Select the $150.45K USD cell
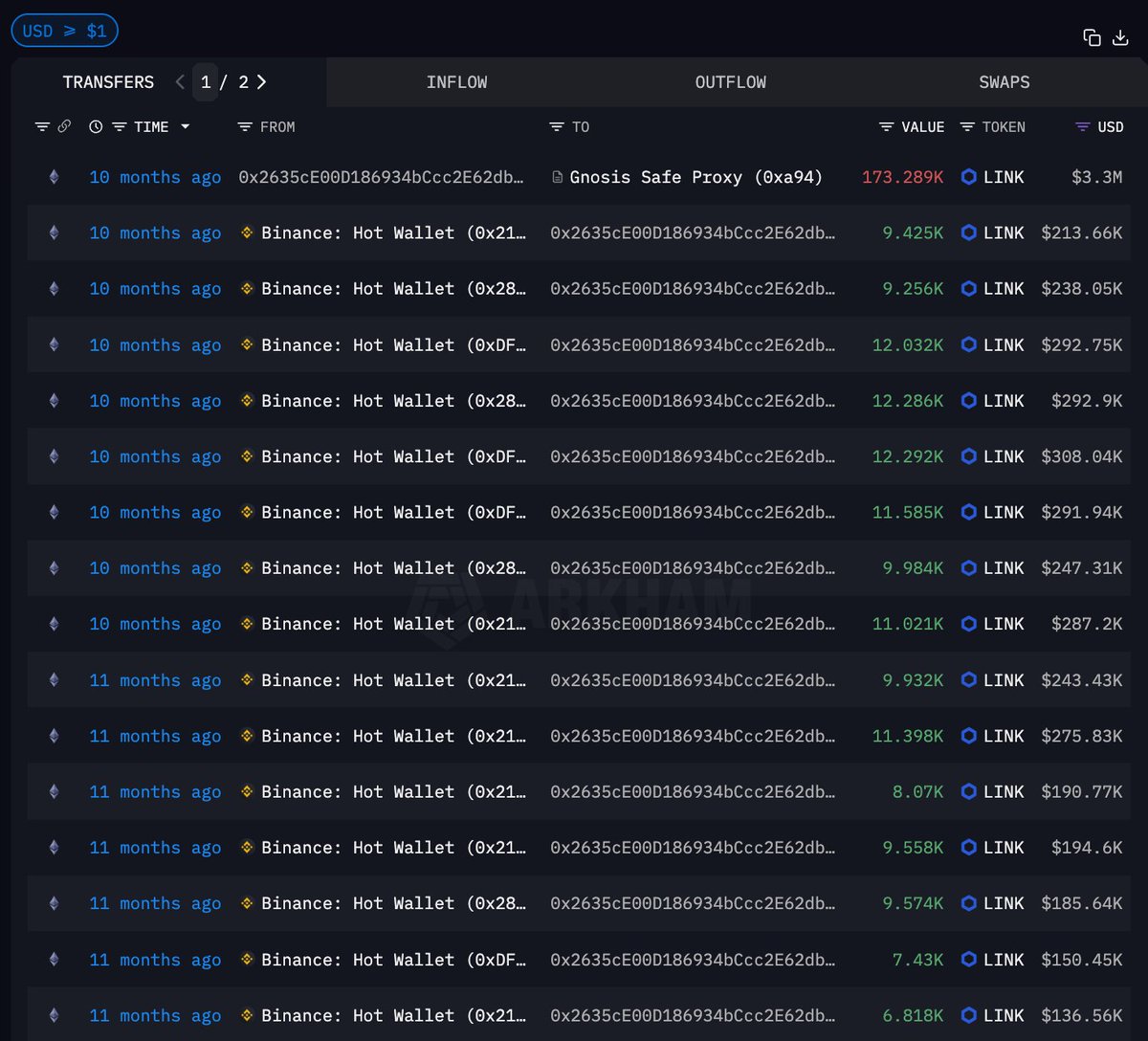This screenshot has height=1041, width=1148. [1082, 960]
